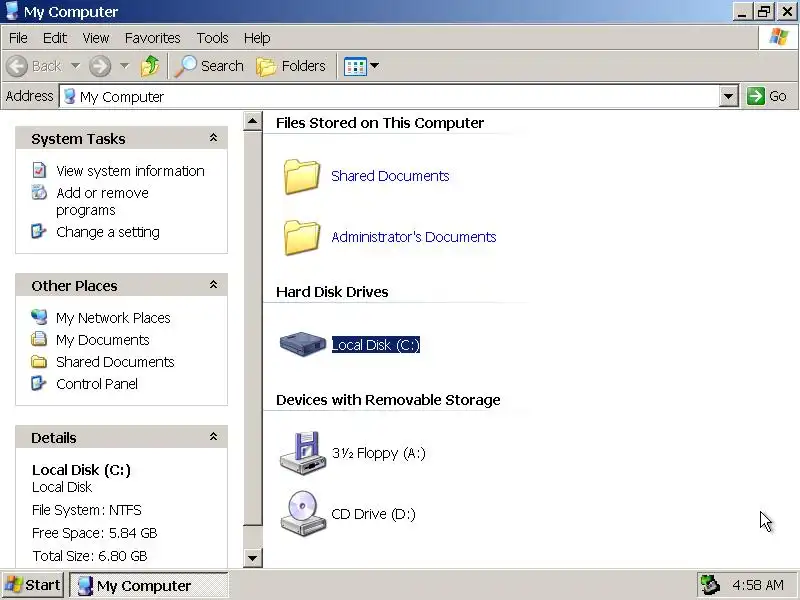
Task: Click Files Stored on This Computer header
Action: (x=380, y=123)
